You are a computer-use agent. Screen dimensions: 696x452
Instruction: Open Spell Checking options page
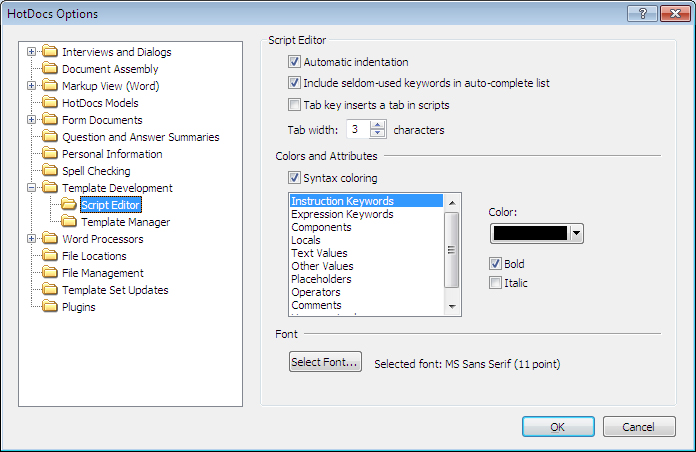(x=96, y=171)
